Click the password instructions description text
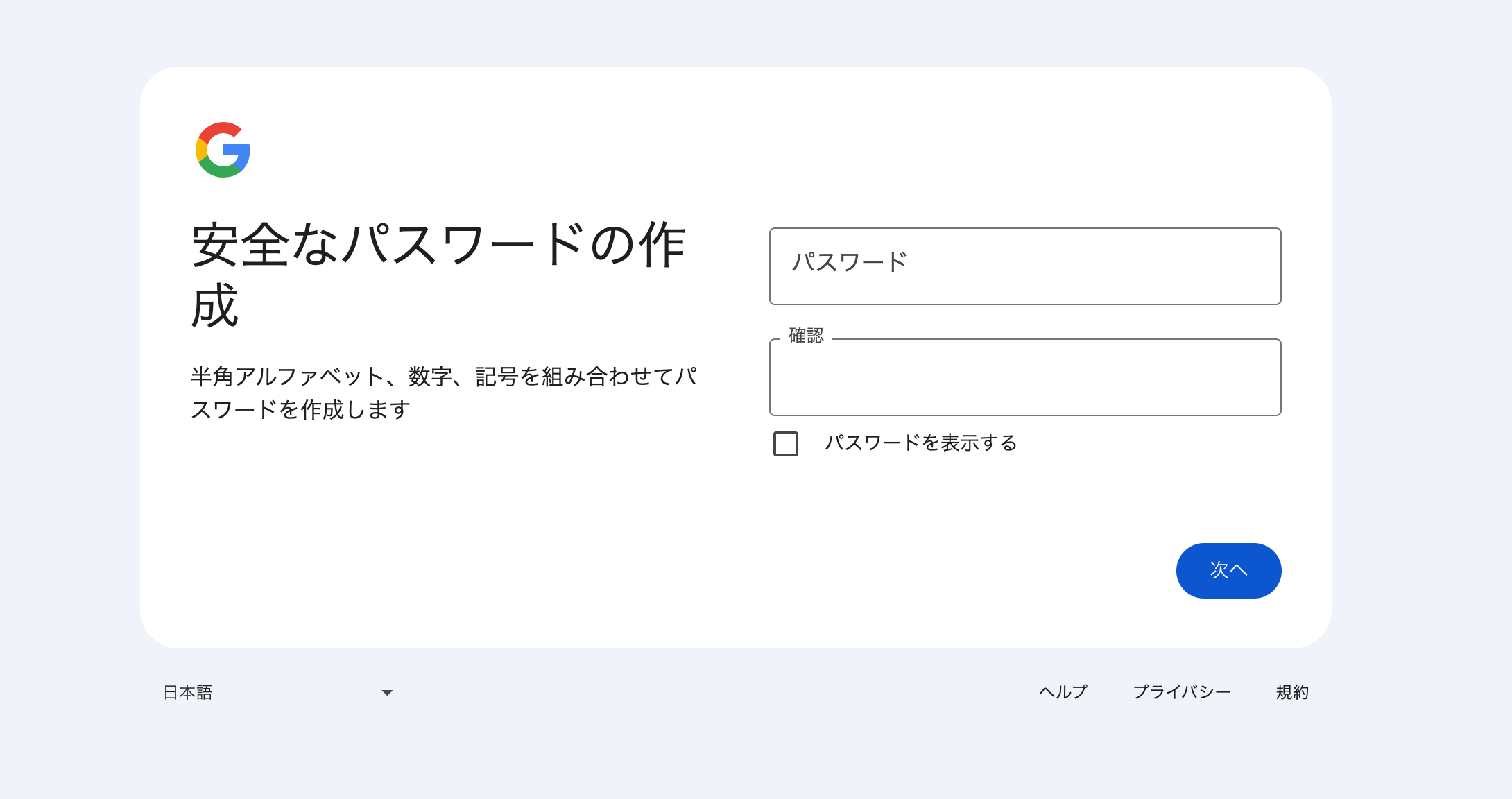 (444, 393)
